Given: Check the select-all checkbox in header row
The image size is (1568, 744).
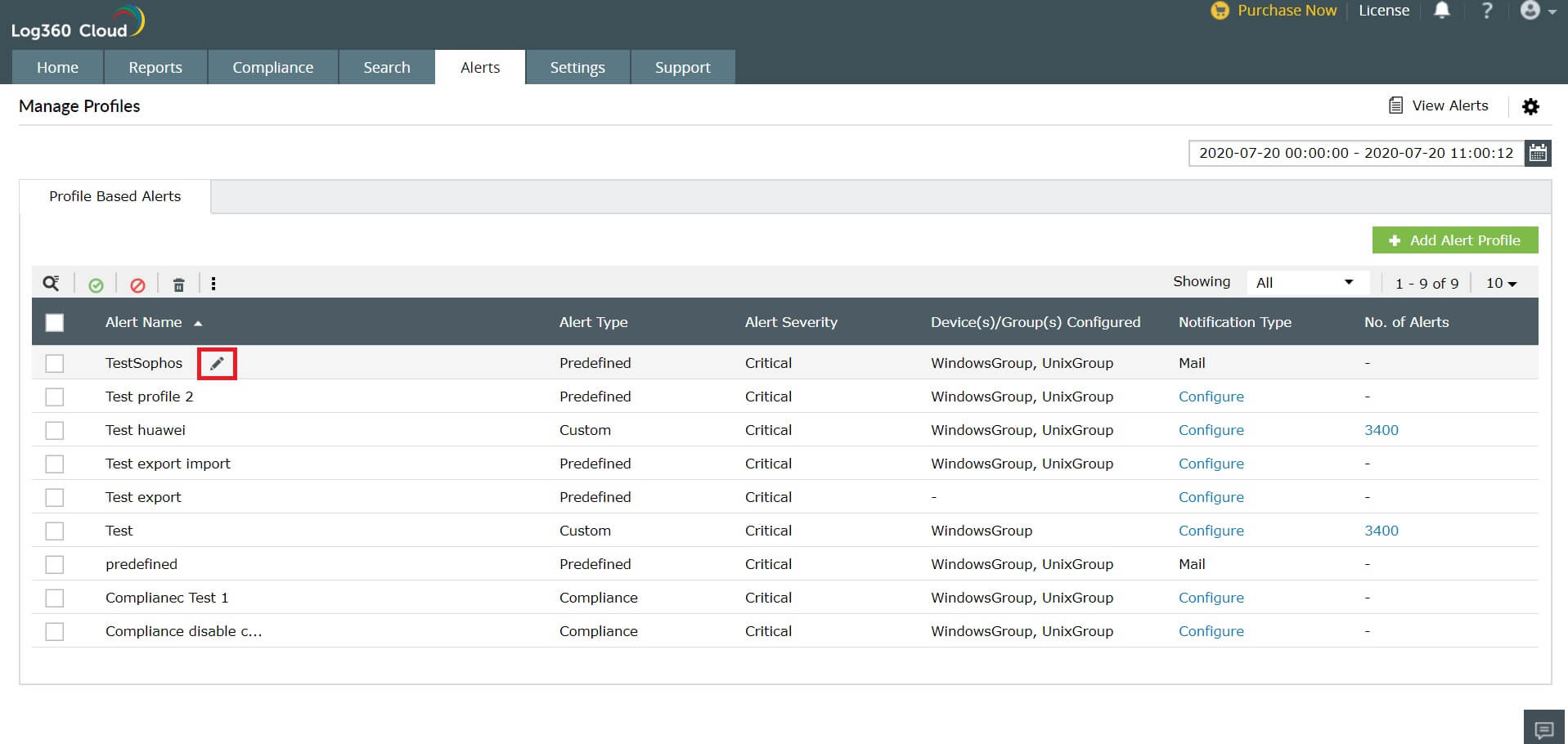Looking at the screenshot, I should tap(54, 322).
